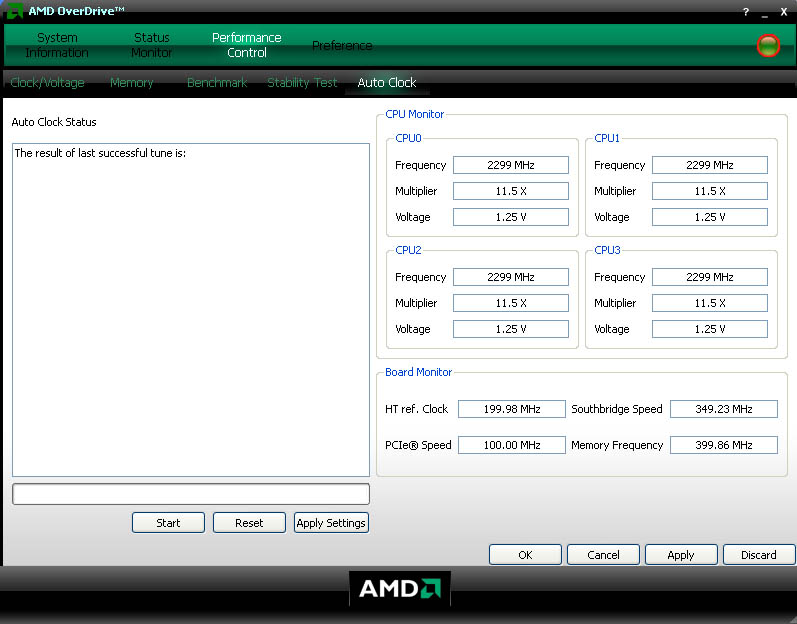Click 'The result of last successful tune is:' text

[x=100, y=153]
